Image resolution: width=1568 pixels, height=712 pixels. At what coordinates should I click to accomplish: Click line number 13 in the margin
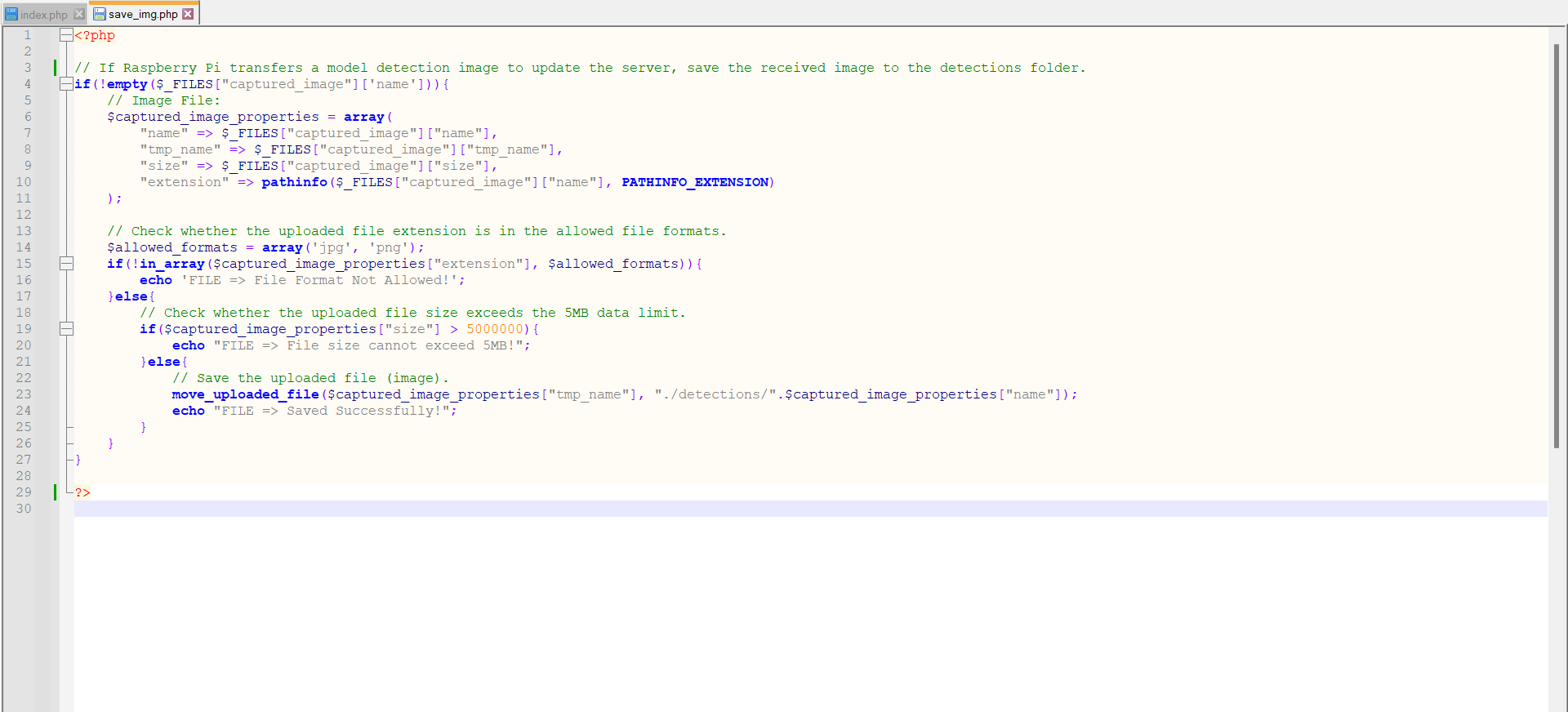pos(24,231)
